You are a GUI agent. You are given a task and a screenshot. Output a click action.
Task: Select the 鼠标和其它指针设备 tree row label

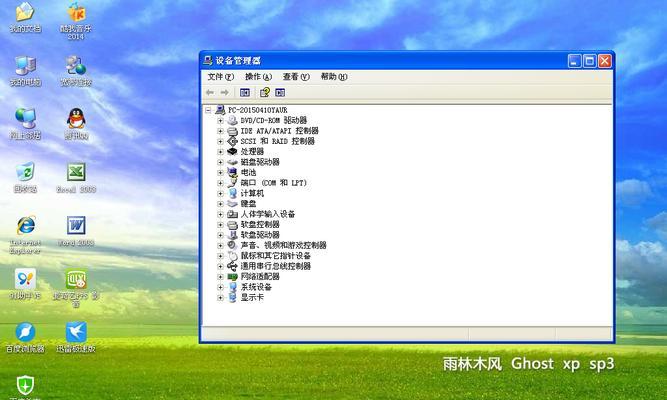point(276,256)
